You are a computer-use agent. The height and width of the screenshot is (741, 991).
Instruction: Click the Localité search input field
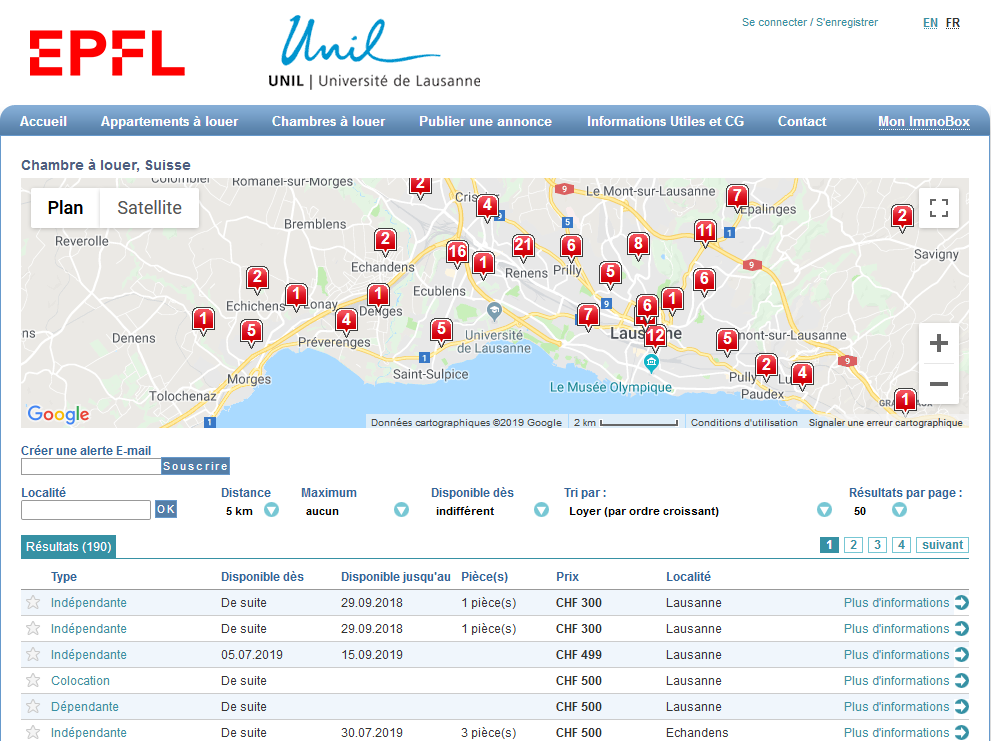[x=86, y=510]
